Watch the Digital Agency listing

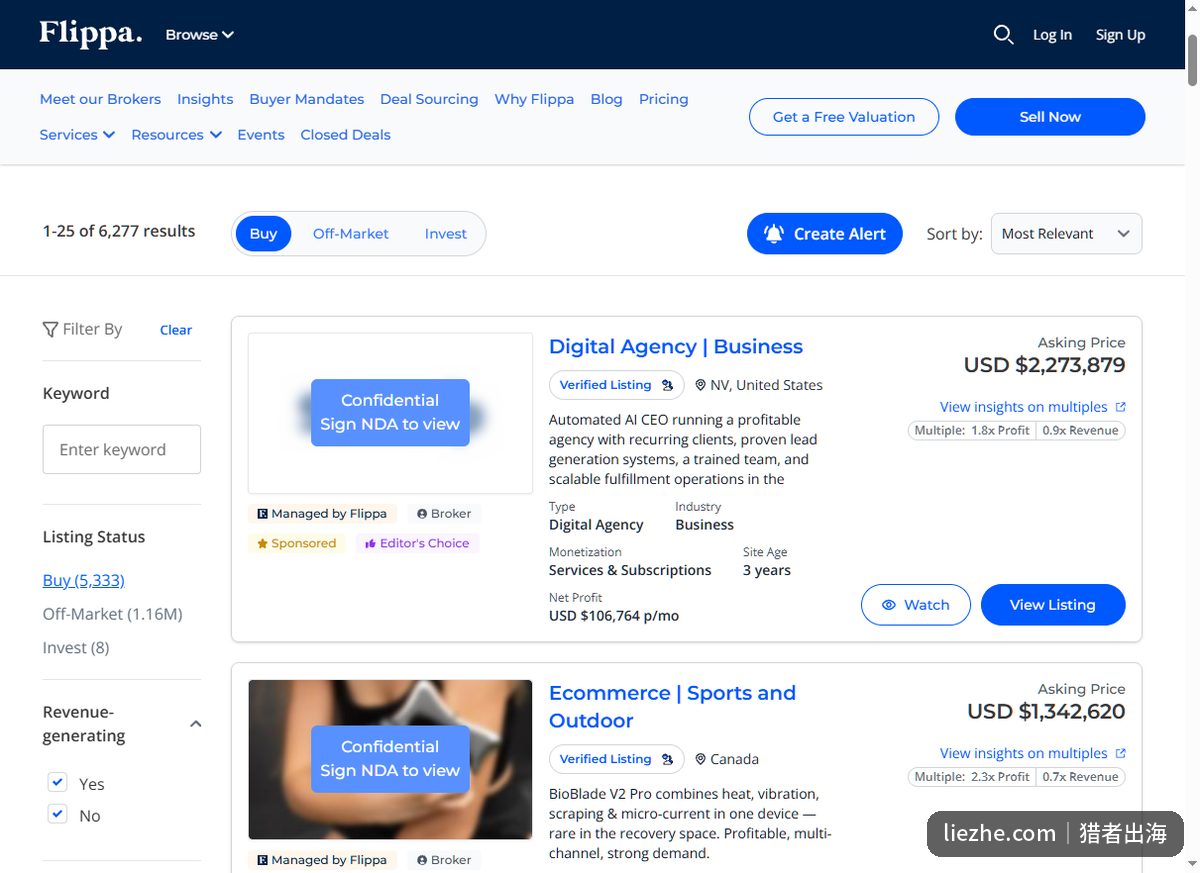pyautogui.click(x=916, y=605)
